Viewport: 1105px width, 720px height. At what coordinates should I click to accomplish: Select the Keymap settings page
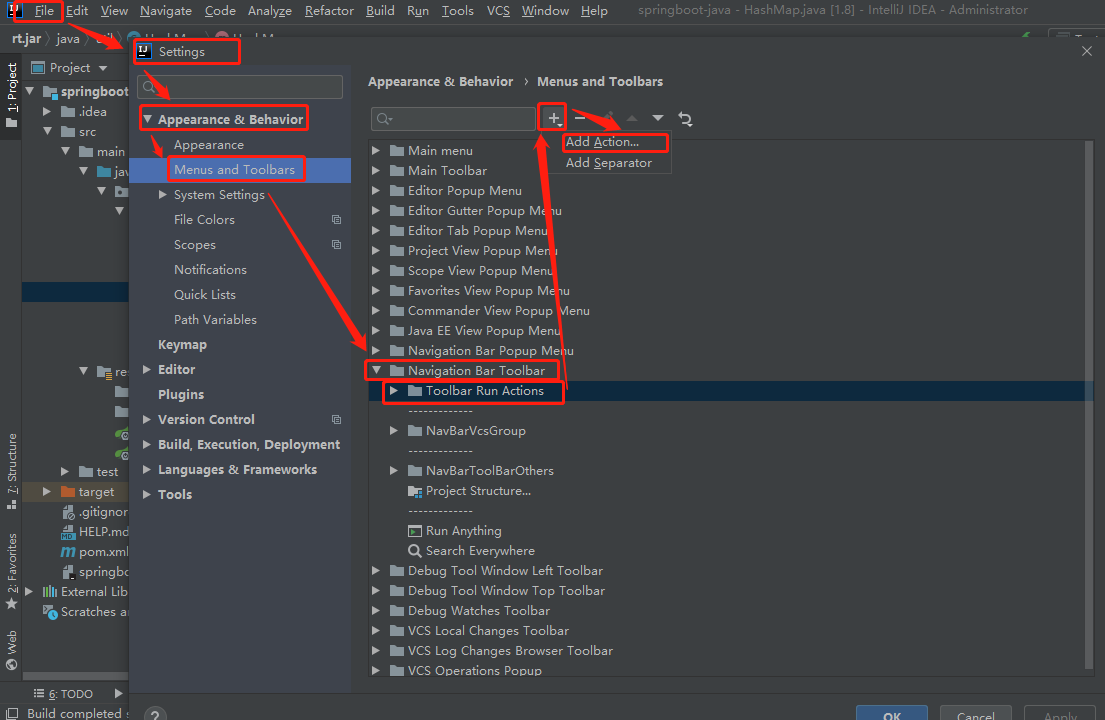(183, 345)
